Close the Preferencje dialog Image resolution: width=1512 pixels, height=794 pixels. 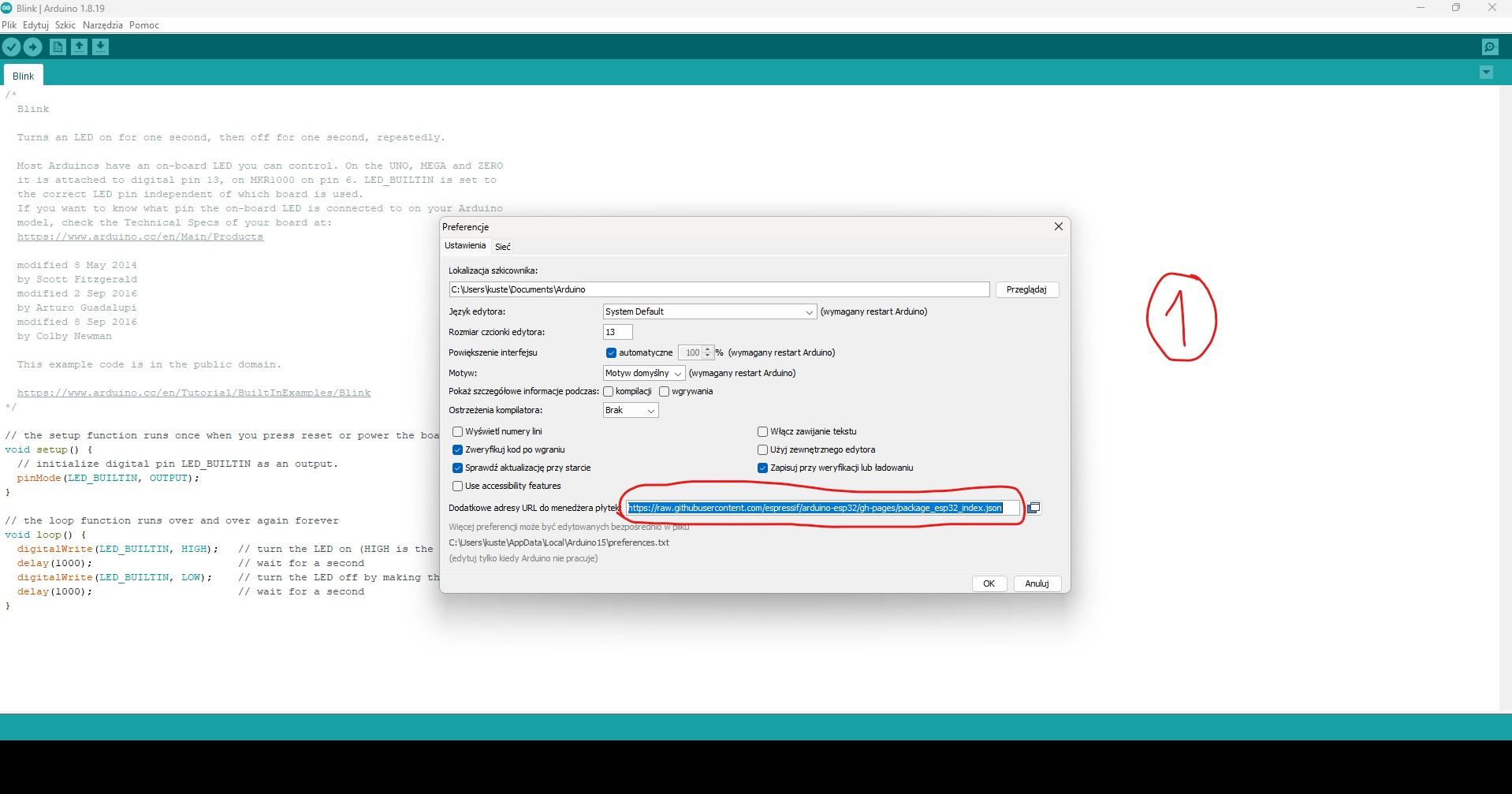(1059, 226)
